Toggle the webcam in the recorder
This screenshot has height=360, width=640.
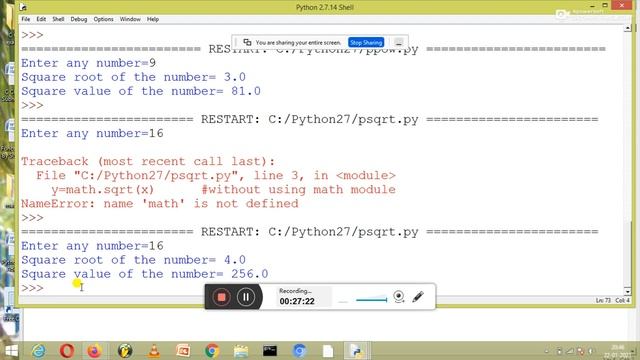tap(399, 296)
